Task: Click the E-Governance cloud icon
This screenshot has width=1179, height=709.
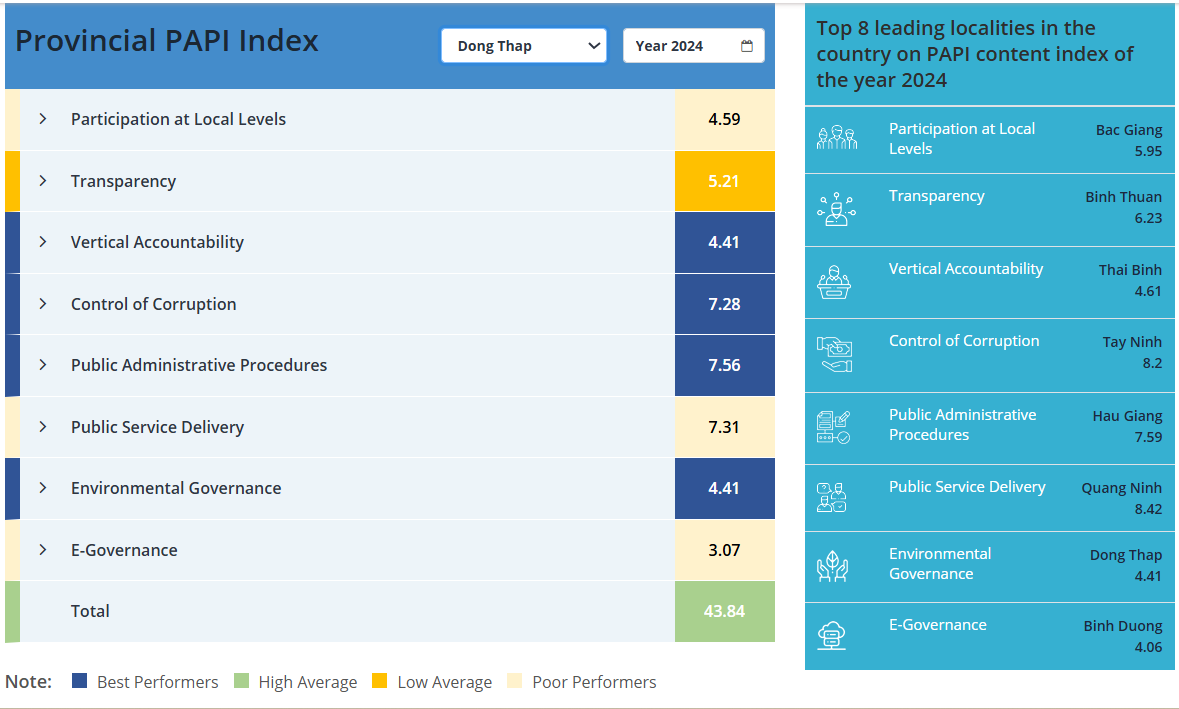Action: [832, 635]
